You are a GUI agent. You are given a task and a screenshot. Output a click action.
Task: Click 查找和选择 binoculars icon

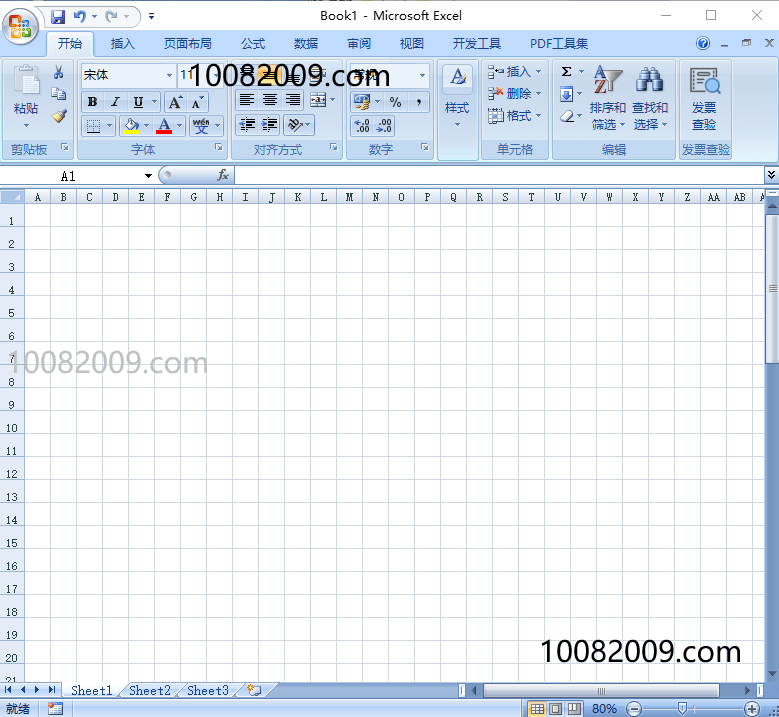(649, 98)
